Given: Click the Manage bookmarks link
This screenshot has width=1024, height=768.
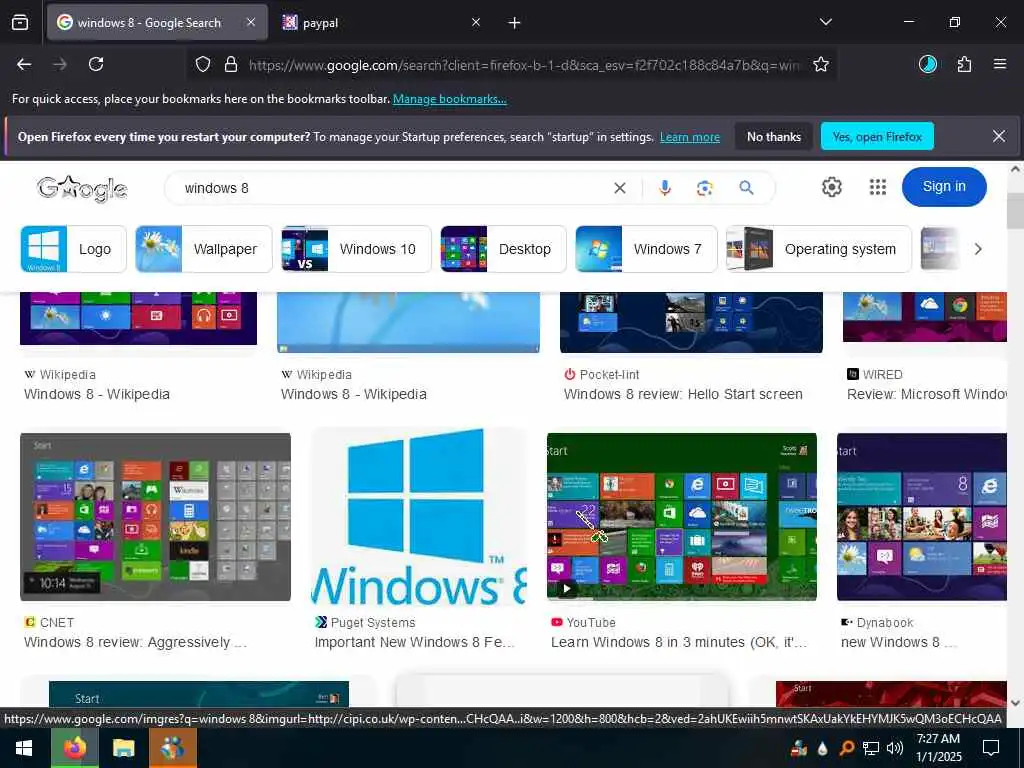Looking at the screenshot, I should click(x=449, y=99).
